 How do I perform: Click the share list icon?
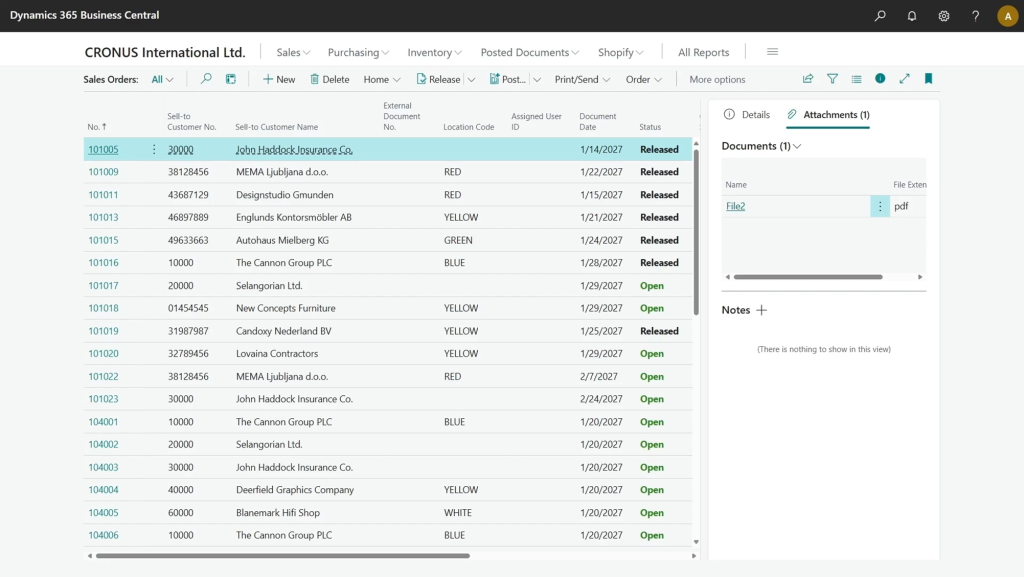click(x=808, y=79)
